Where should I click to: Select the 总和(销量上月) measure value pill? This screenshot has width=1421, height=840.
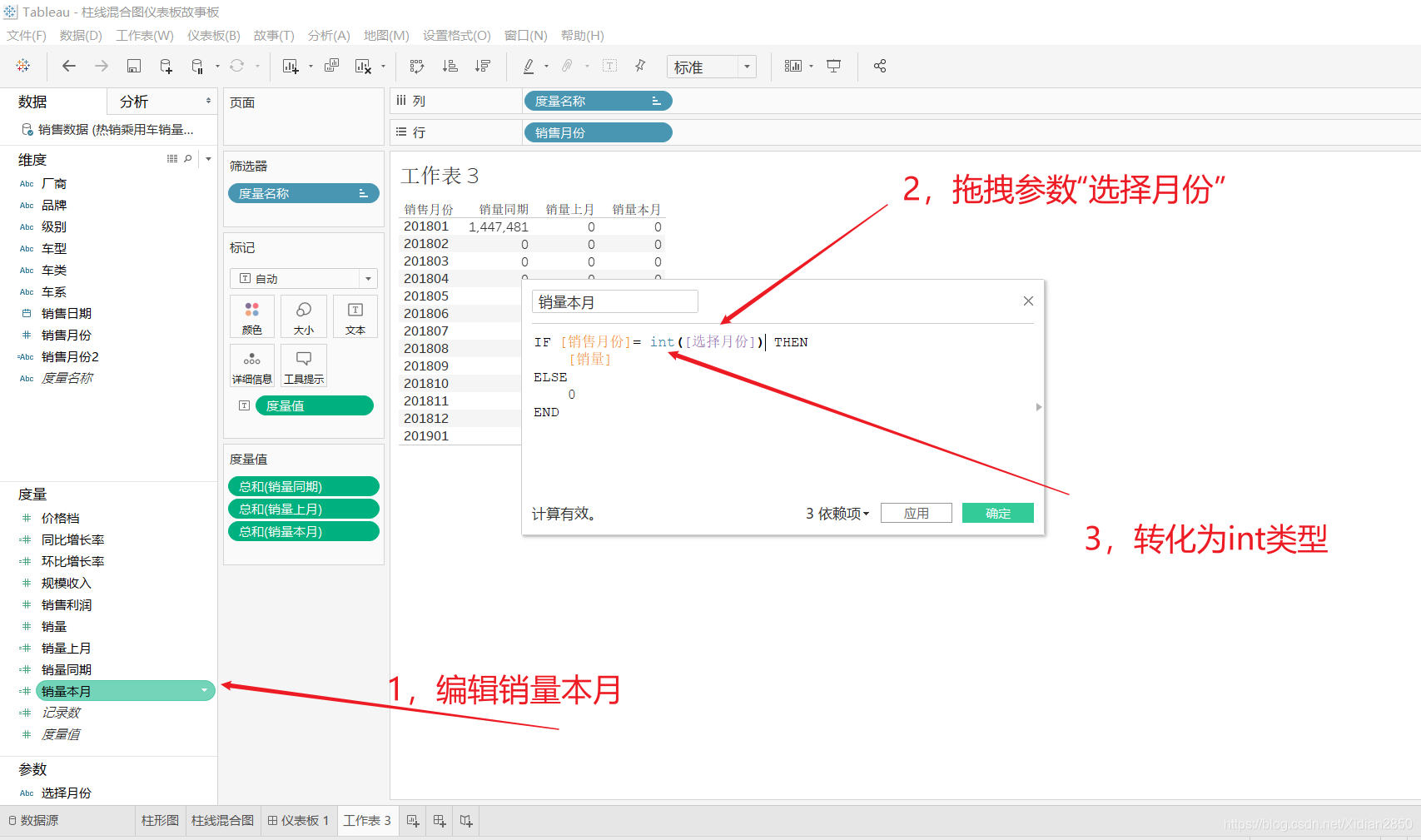pyautogui.click(x=303, y=509)
